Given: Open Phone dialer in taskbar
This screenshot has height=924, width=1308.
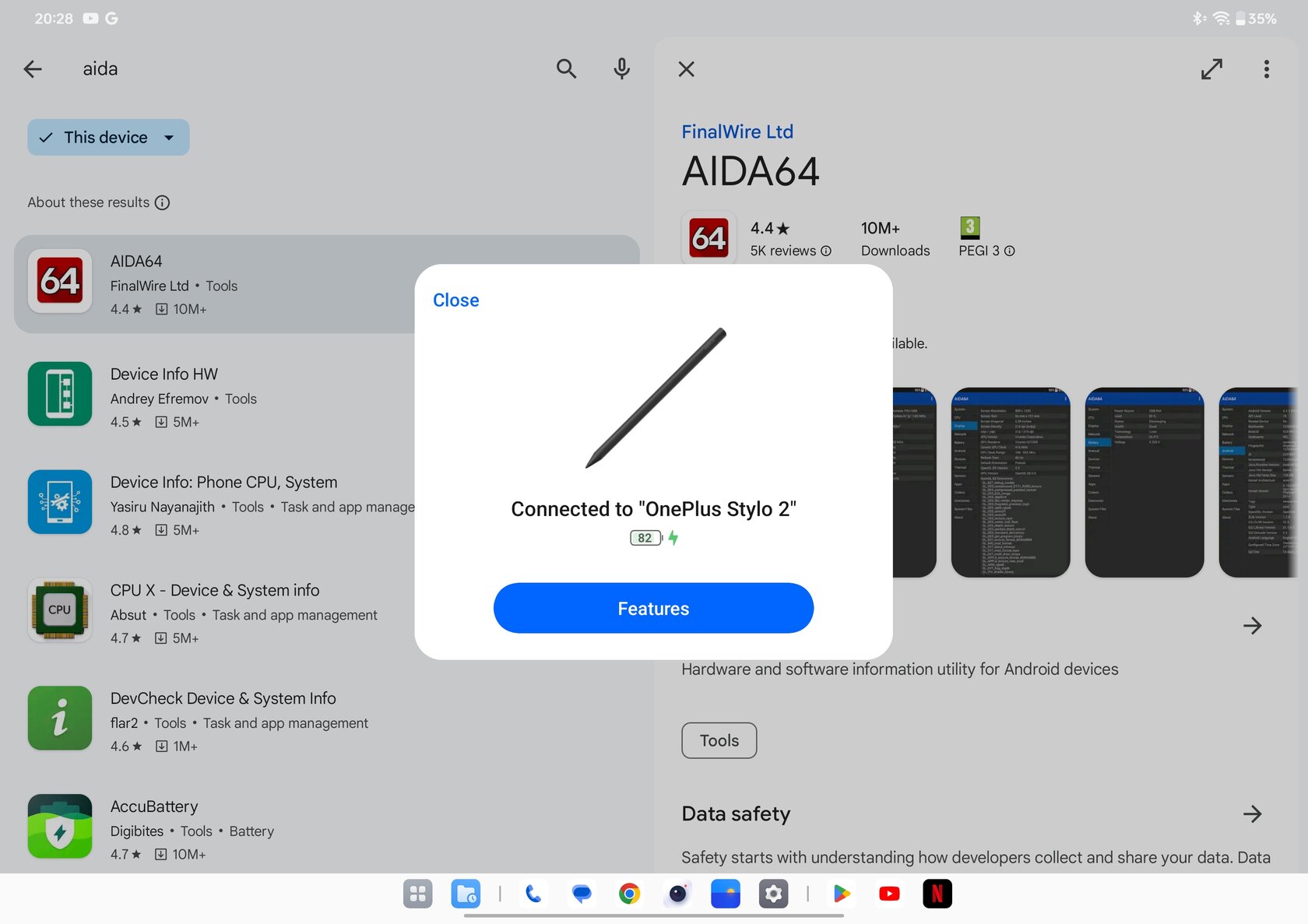Looking at the screenshot, I should [533, 894].
